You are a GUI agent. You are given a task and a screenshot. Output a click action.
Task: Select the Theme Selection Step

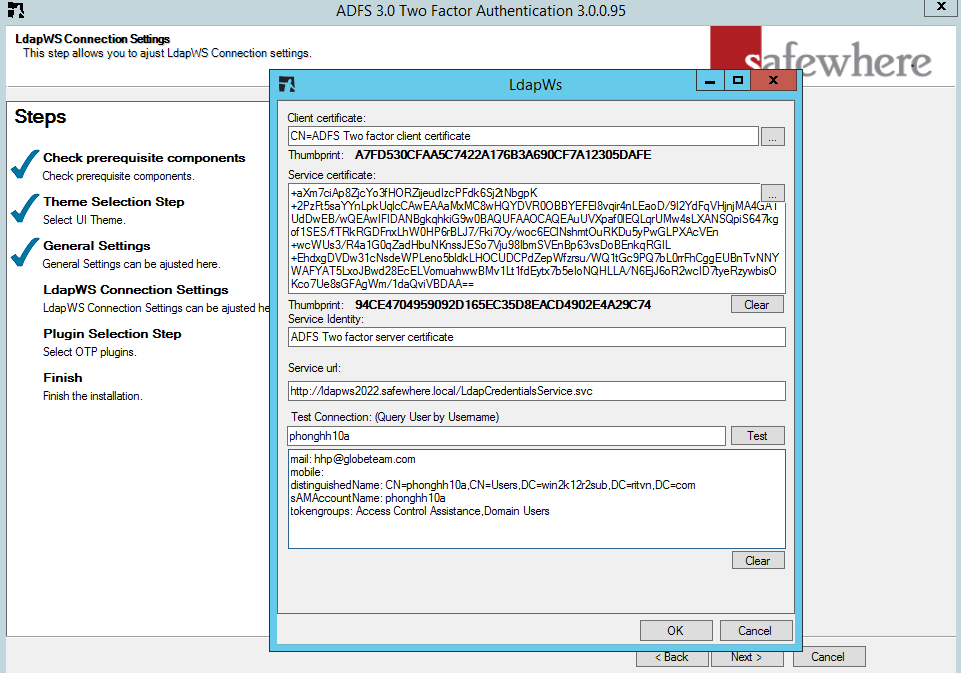click(x=113, y=202)
